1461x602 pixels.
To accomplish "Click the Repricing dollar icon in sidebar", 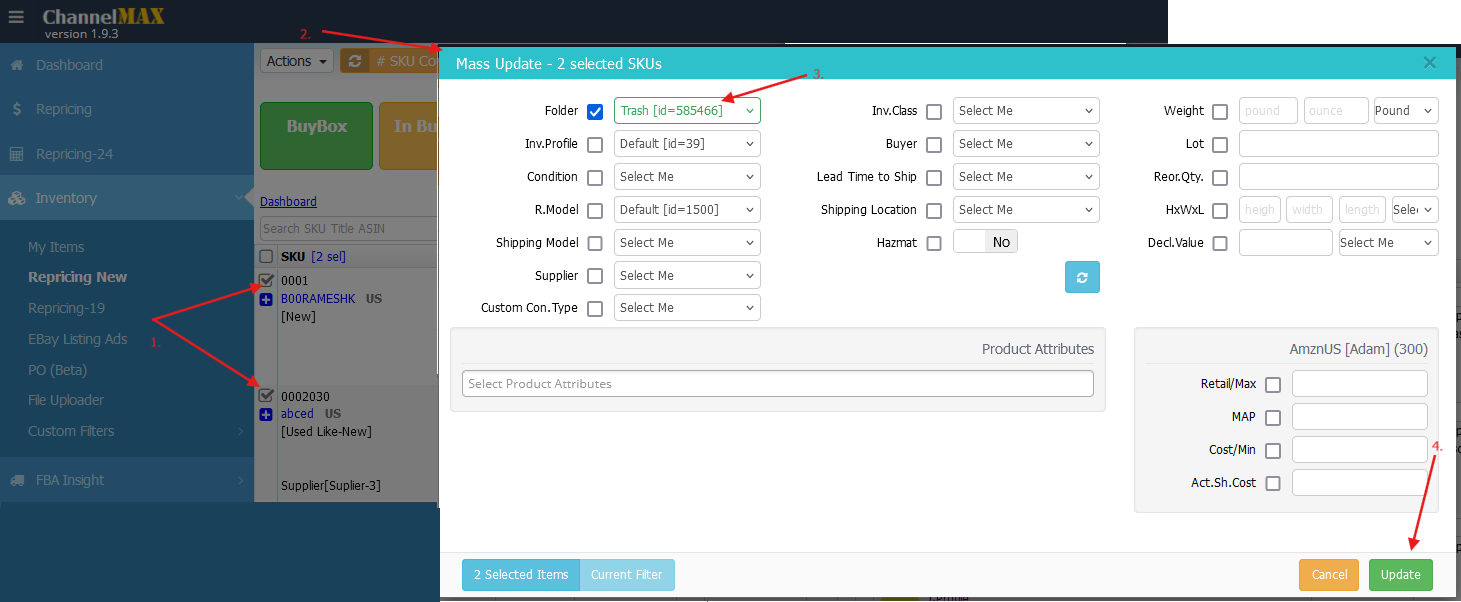I will coord(17,109).
